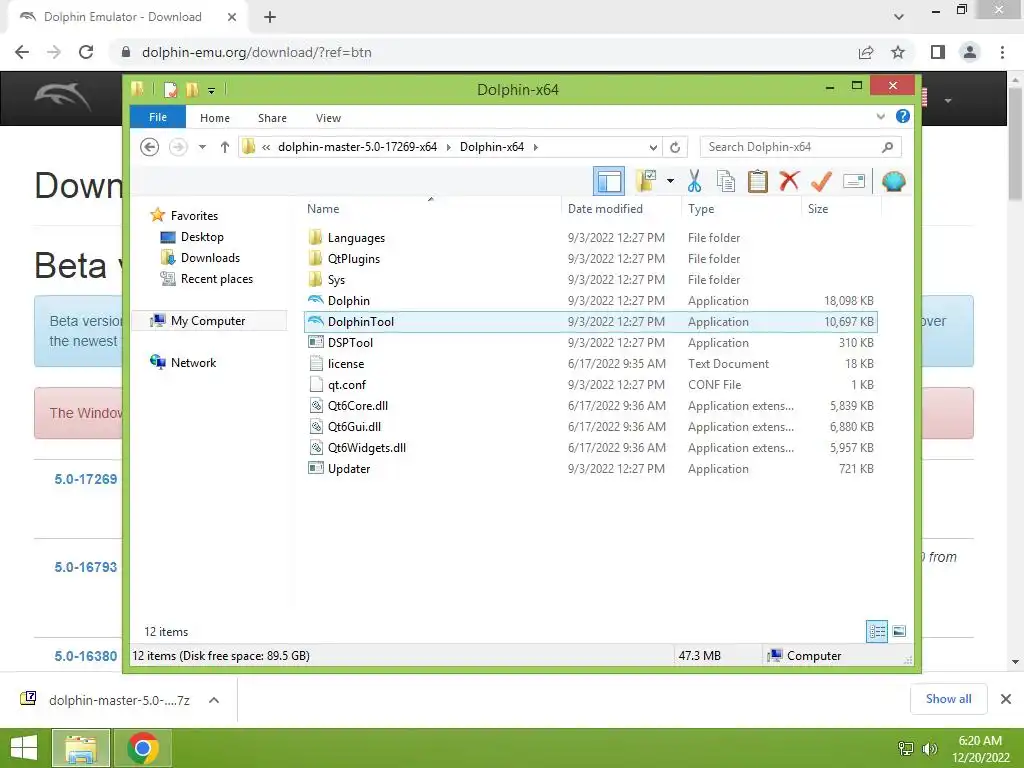This screenshot has width=1024, height=768.
Task: Sort by the Name column header
Action: click(x=323, y=209)
